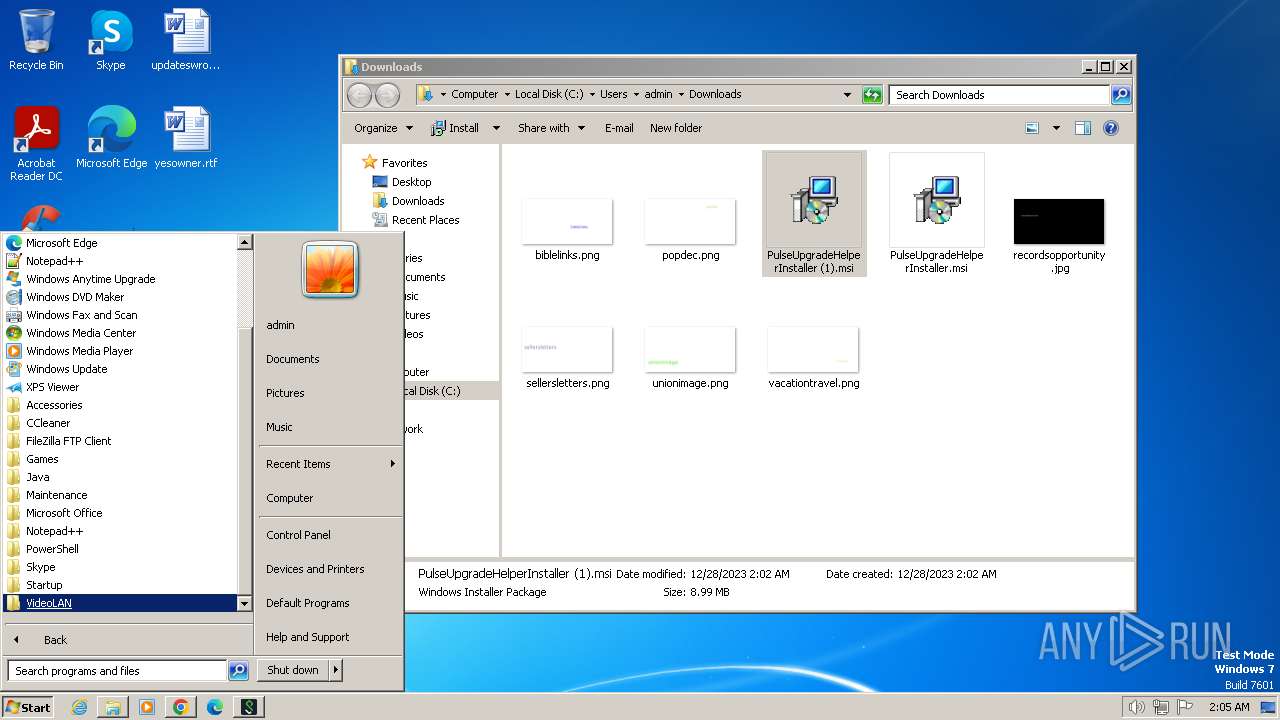This screenshot has width=1280, height=720.
Task: Open Acrobat Reader DC desktop shortcut
Action: [x=36, y=144]
